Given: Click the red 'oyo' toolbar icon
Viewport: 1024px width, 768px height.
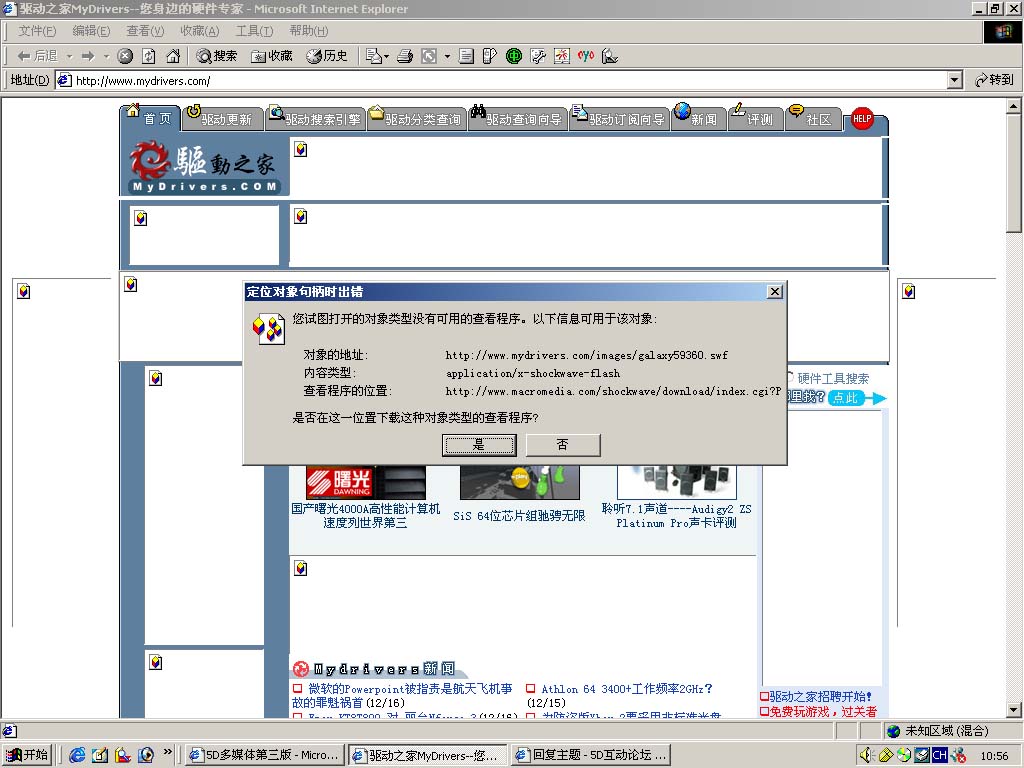Looking at the screenshot, I should pyautogui.click(x=586, y=56).
